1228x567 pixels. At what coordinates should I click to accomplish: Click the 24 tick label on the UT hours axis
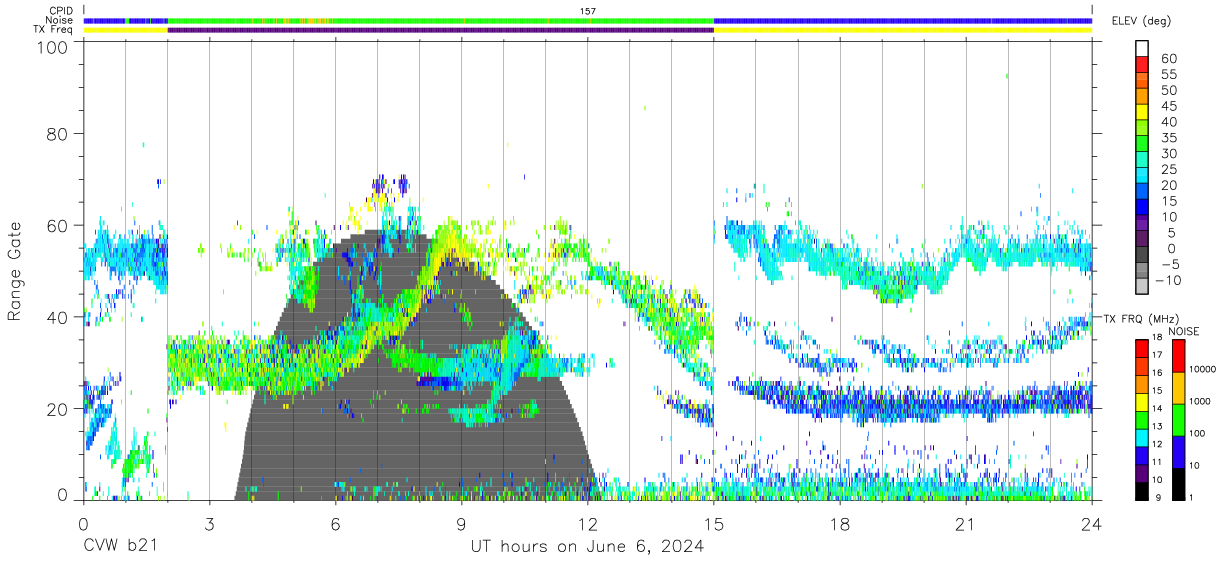pos(1092,524)
